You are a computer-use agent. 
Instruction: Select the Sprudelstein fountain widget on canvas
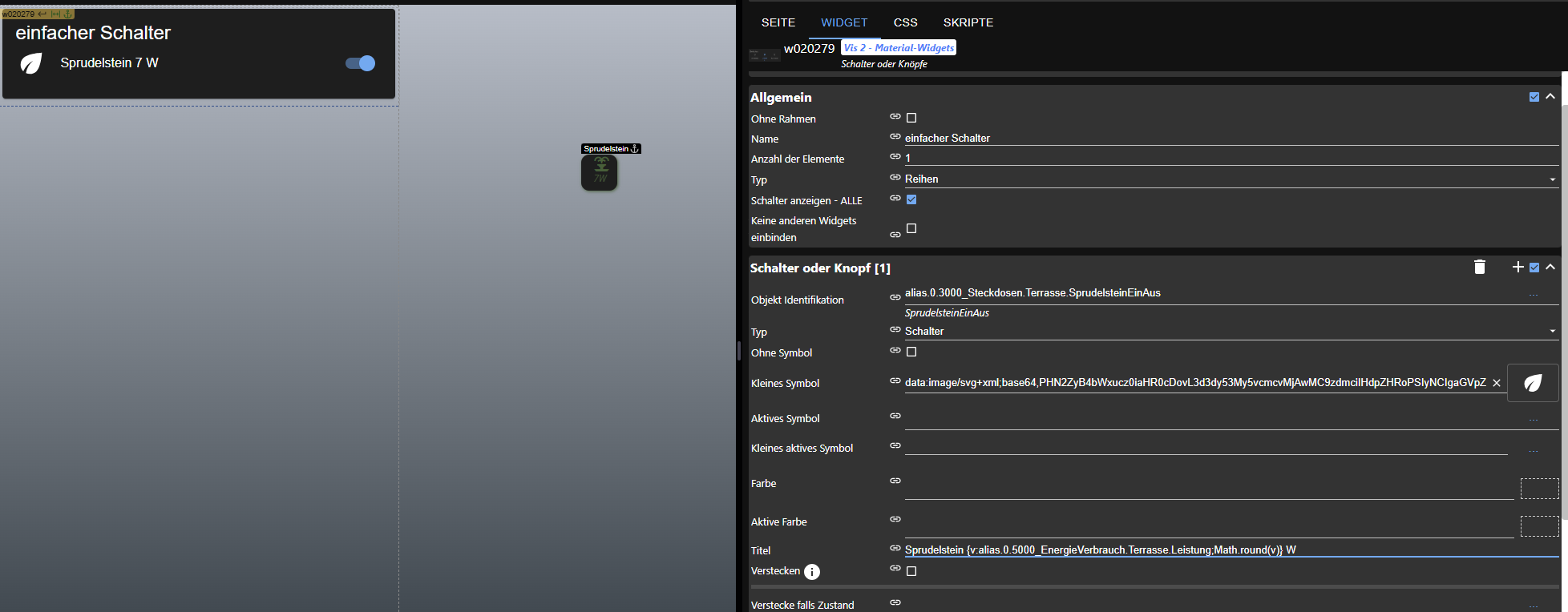pos(599,172)
